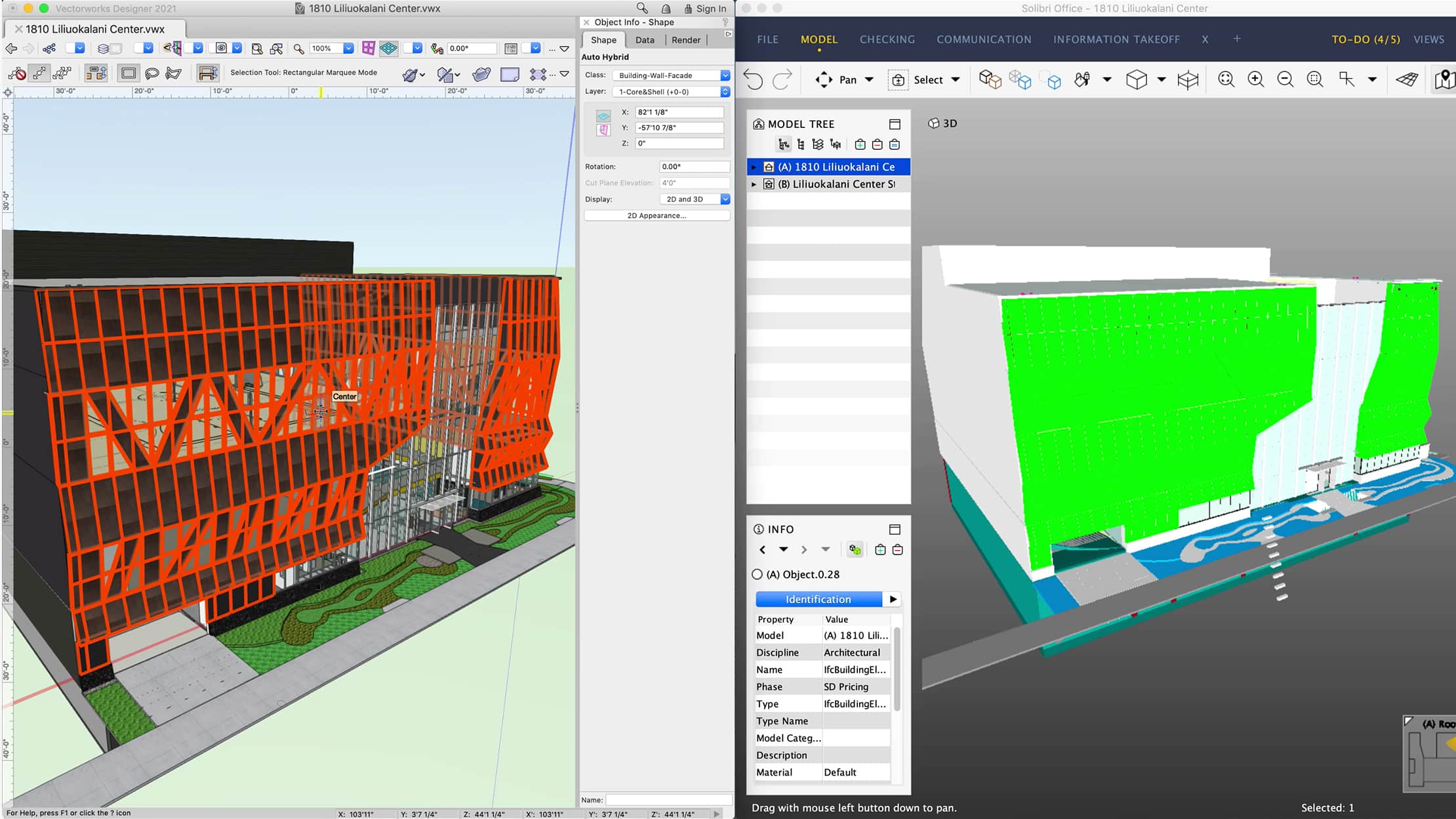This screenshot has width=1456, height=819.
Task: Toggle Single Object Interactive Scaling mode
Action: 39,73
